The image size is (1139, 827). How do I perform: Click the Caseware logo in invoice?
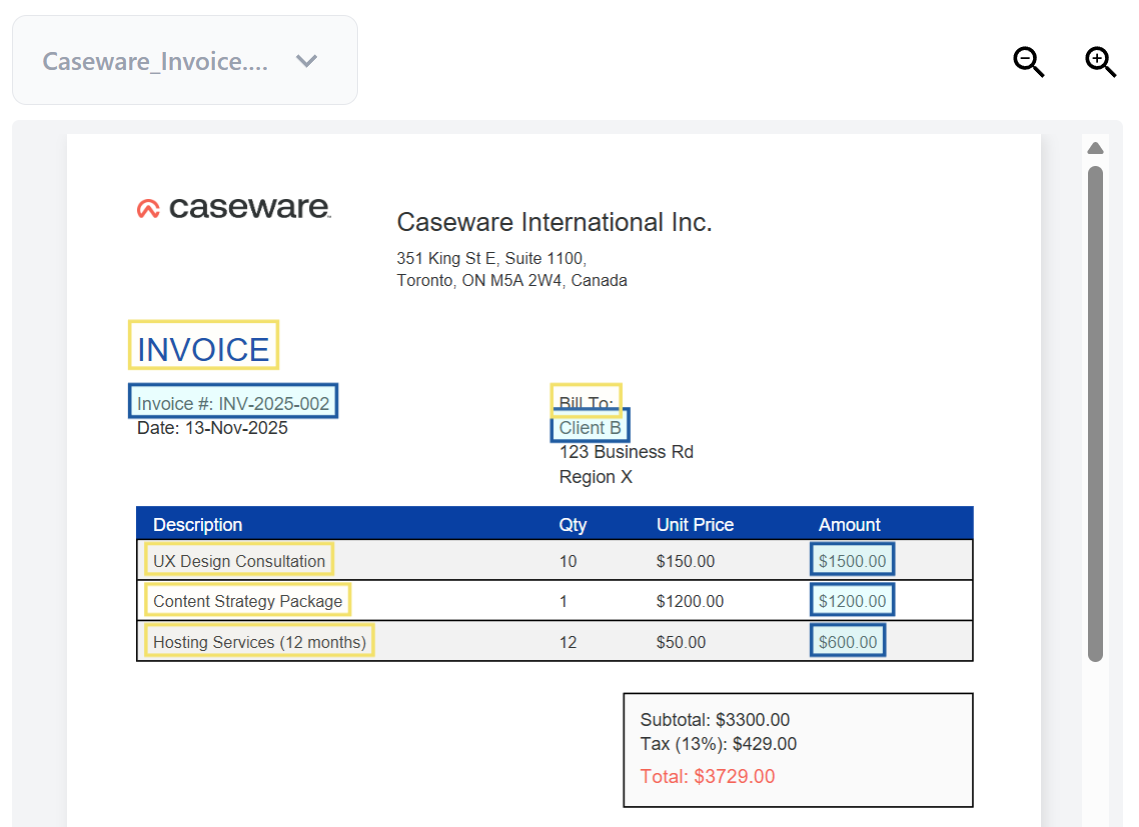[x=234, y=208]
